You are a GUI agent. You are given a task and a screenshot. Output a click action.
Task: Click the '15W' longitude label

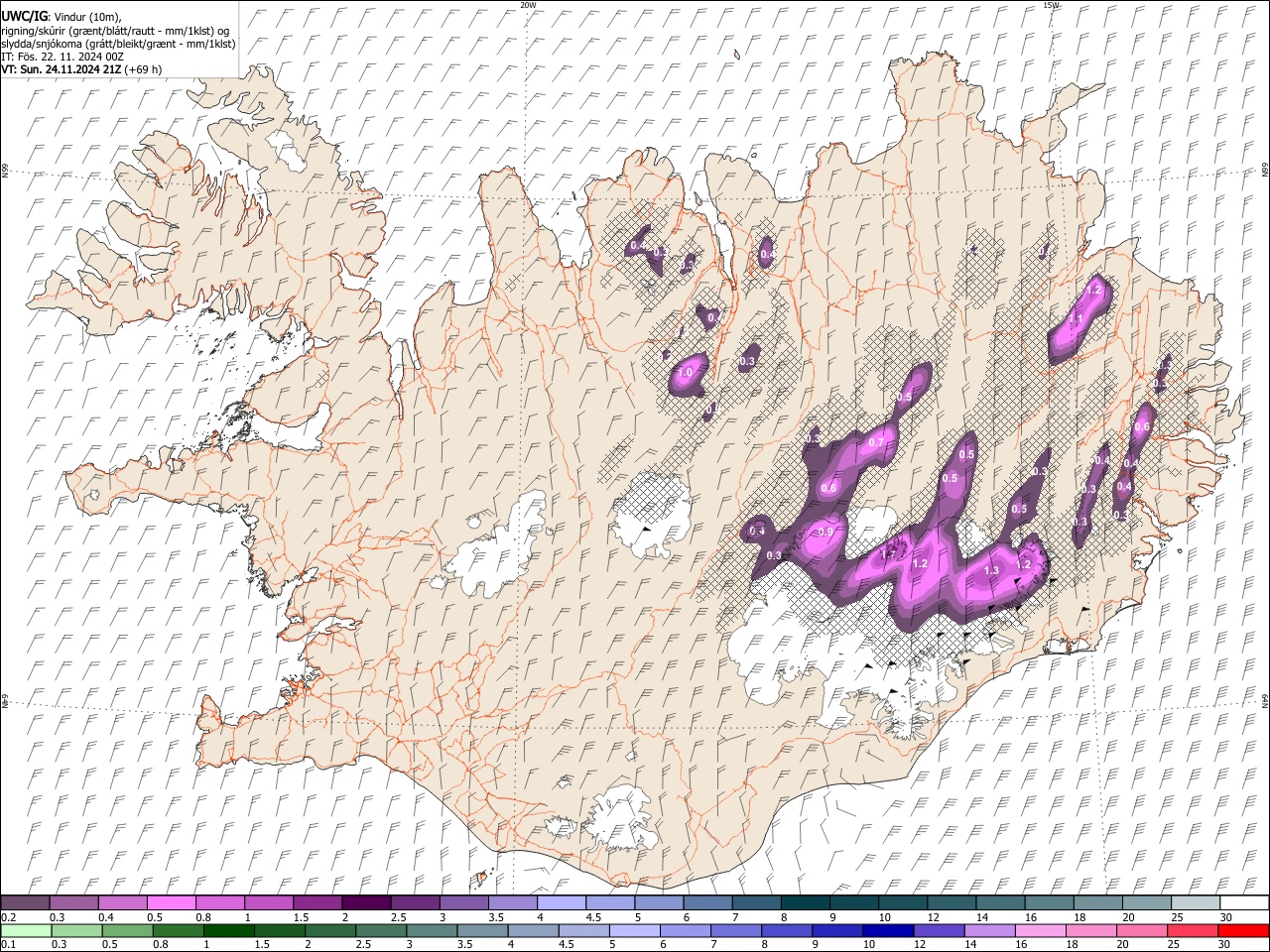1051,5
